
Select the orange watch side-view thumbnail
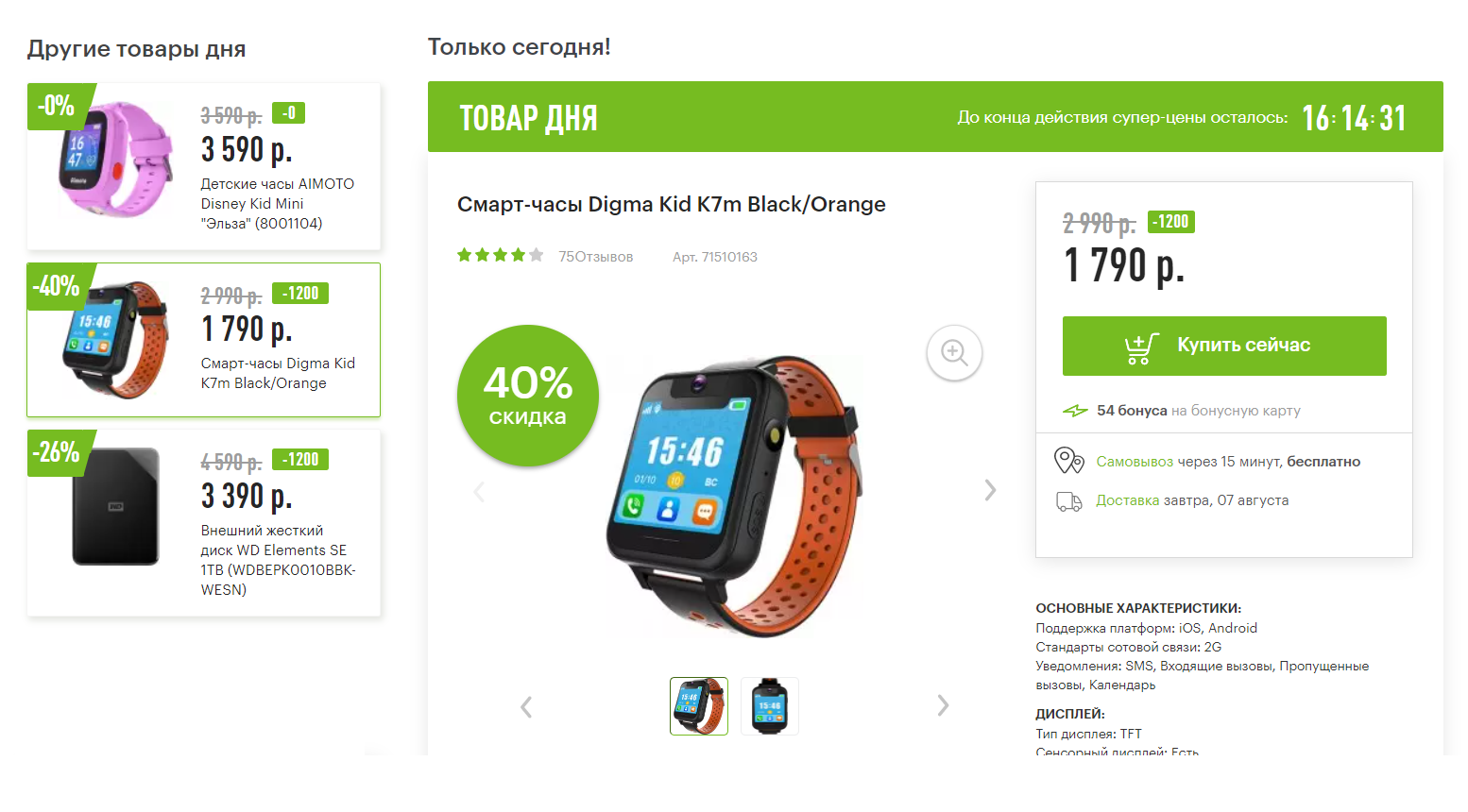coord(699,706)
